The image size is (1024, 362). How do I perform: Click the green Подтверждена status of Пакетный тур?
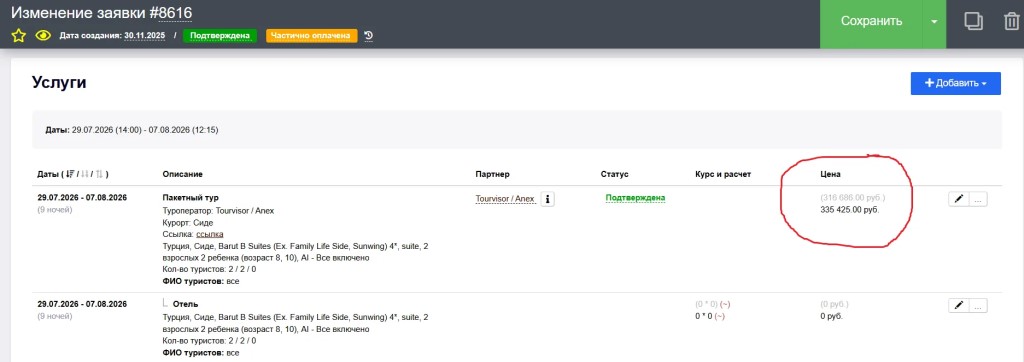coord(635,197)
